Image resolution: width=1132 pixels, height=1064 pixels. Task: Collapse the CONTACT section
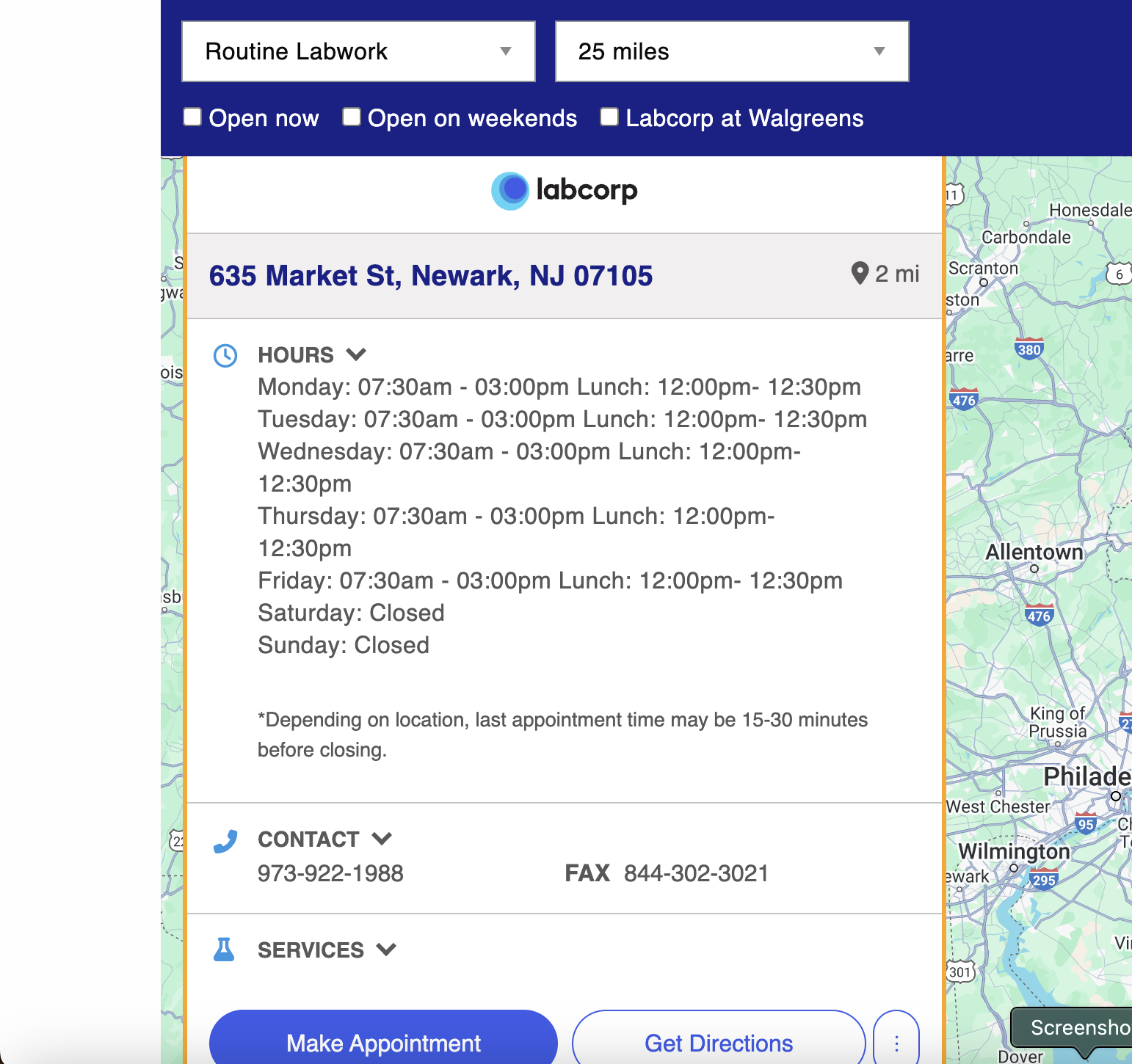pyautogui.click(x=382, y=839)
